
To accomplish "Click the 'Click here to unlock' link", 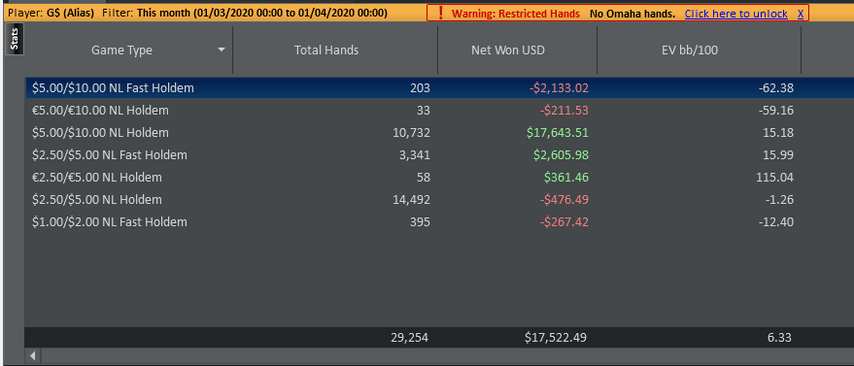I will (x=736, y=14).
